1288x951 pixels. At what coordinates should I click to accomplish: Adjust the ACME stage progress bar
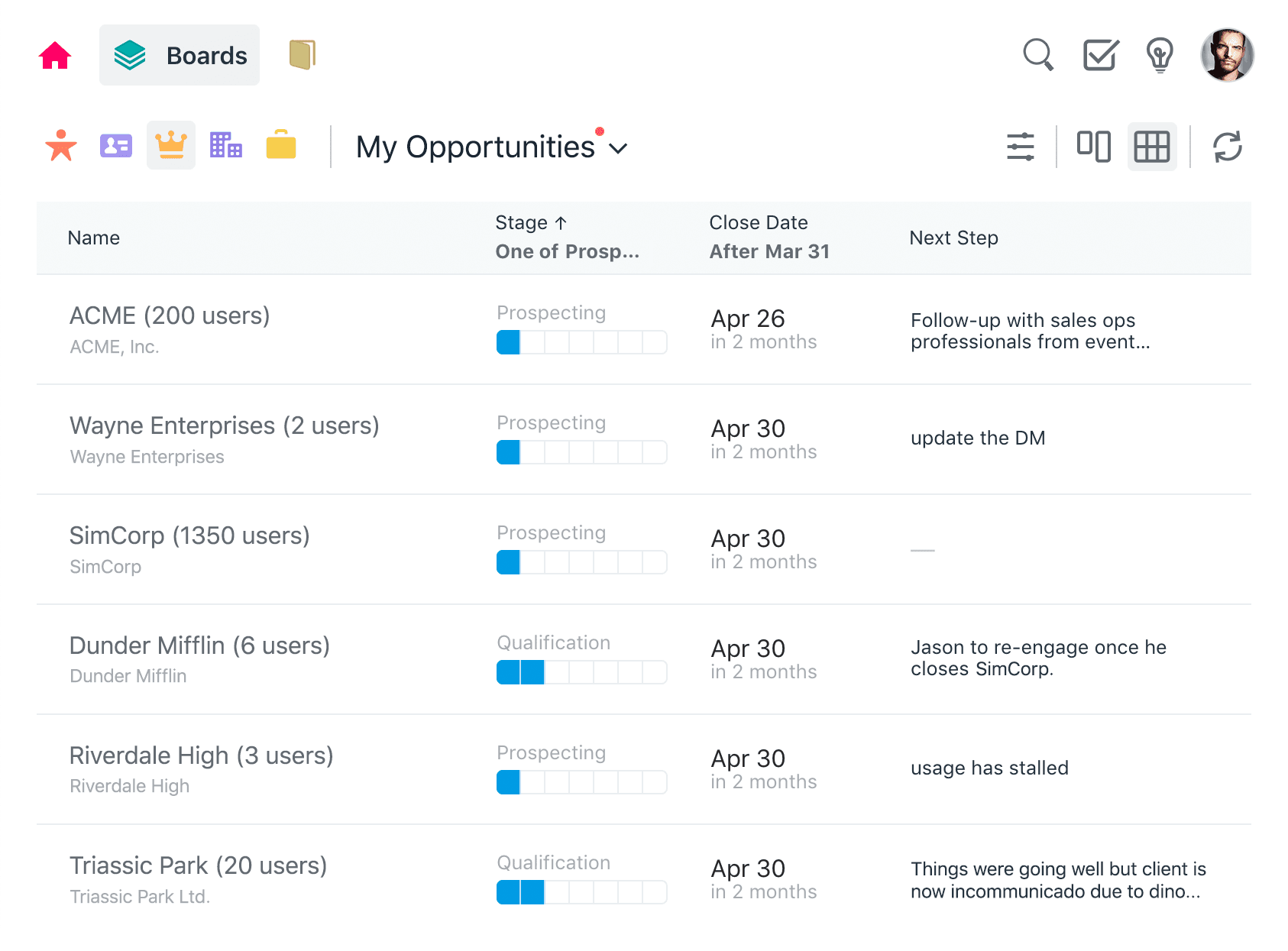point(581,342)
